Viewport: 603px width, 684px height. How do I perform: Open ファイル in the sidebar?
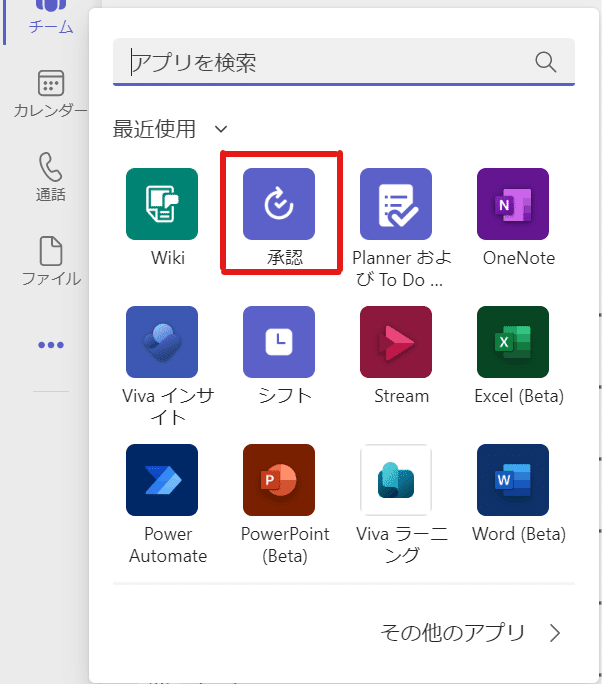click(51, 261)
